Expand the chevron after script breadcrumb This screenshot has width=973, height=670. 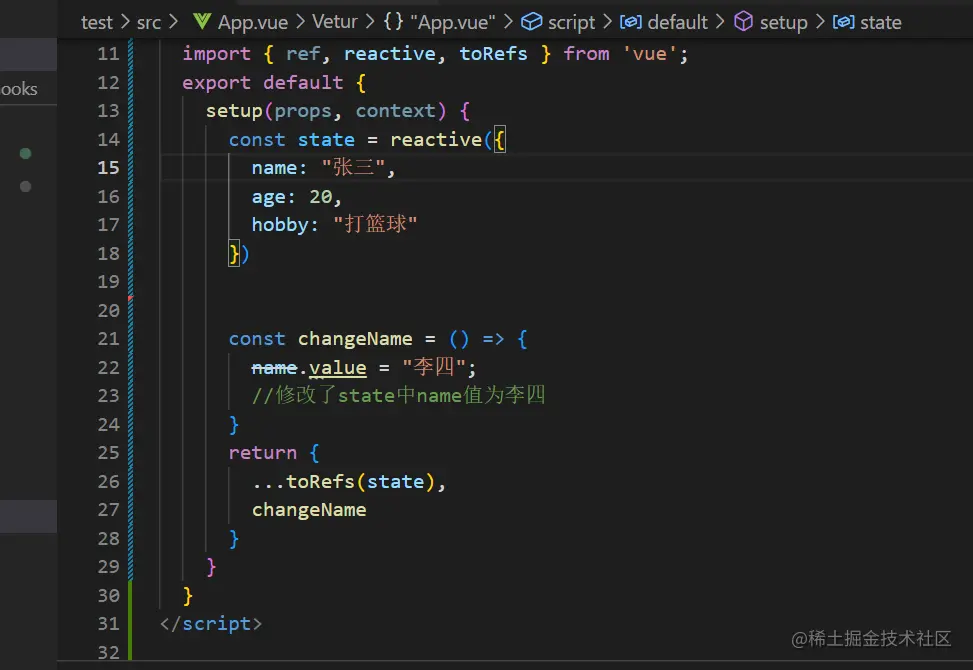tap(607, 22)
